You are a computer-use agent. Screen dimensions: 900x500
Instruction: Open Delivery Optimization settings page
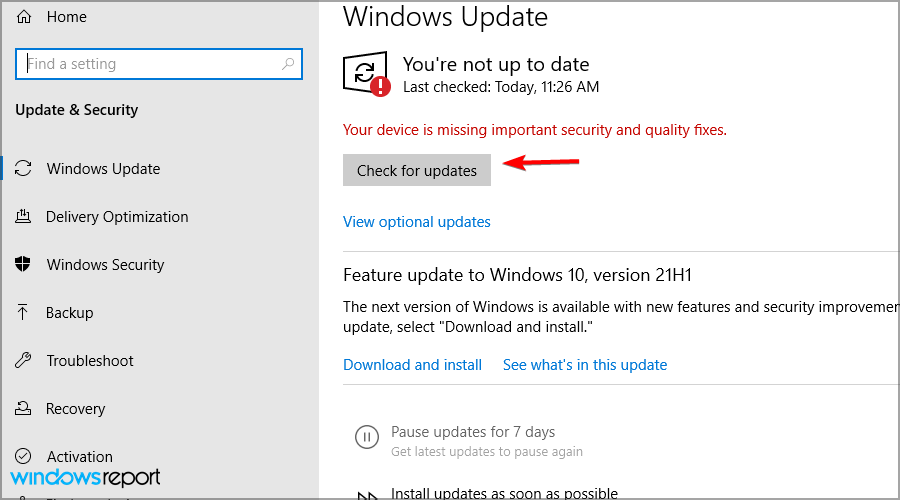[x=117, y=217]
